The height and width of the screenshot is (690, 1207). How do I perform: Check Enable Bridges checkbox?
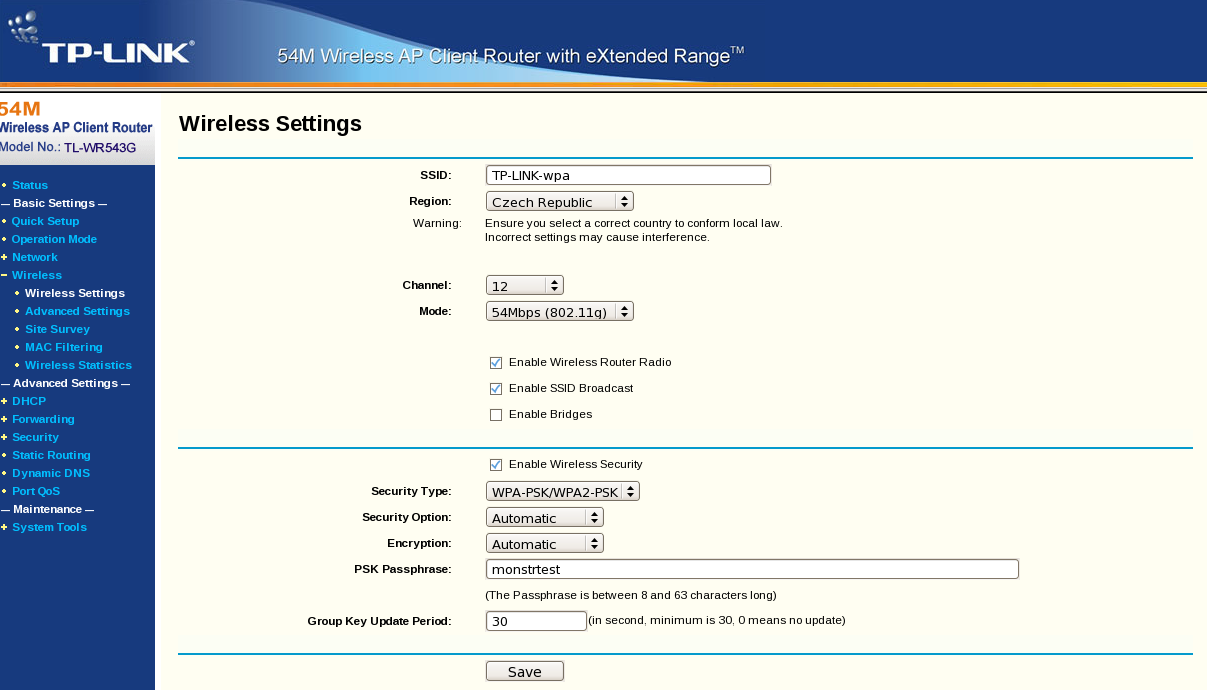(496, 415)
